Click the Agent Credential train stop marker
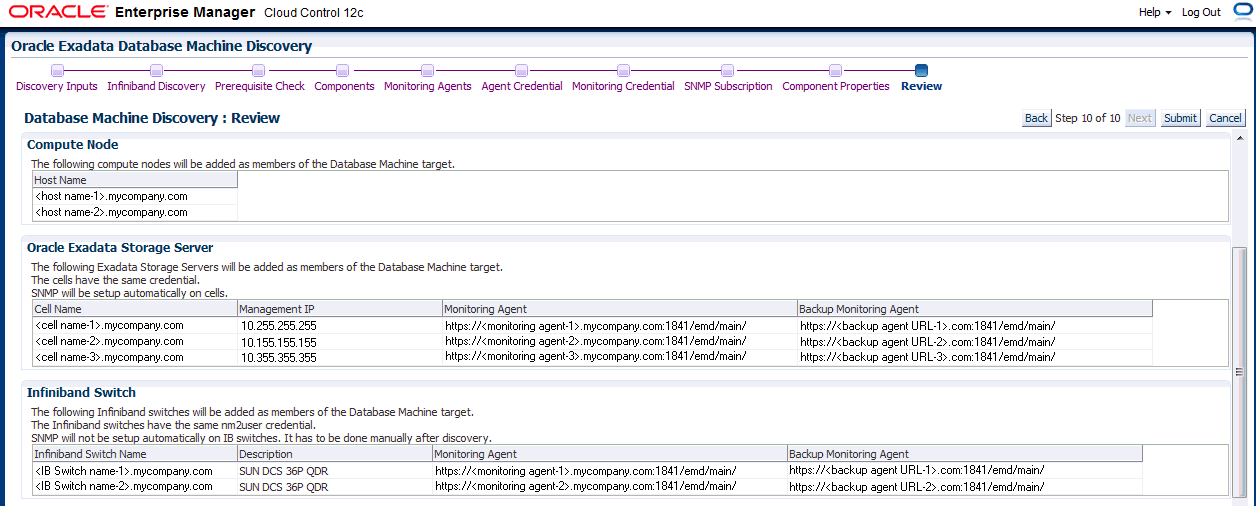This screenshot has width=1256, height=506. click(x=521, y=70)
